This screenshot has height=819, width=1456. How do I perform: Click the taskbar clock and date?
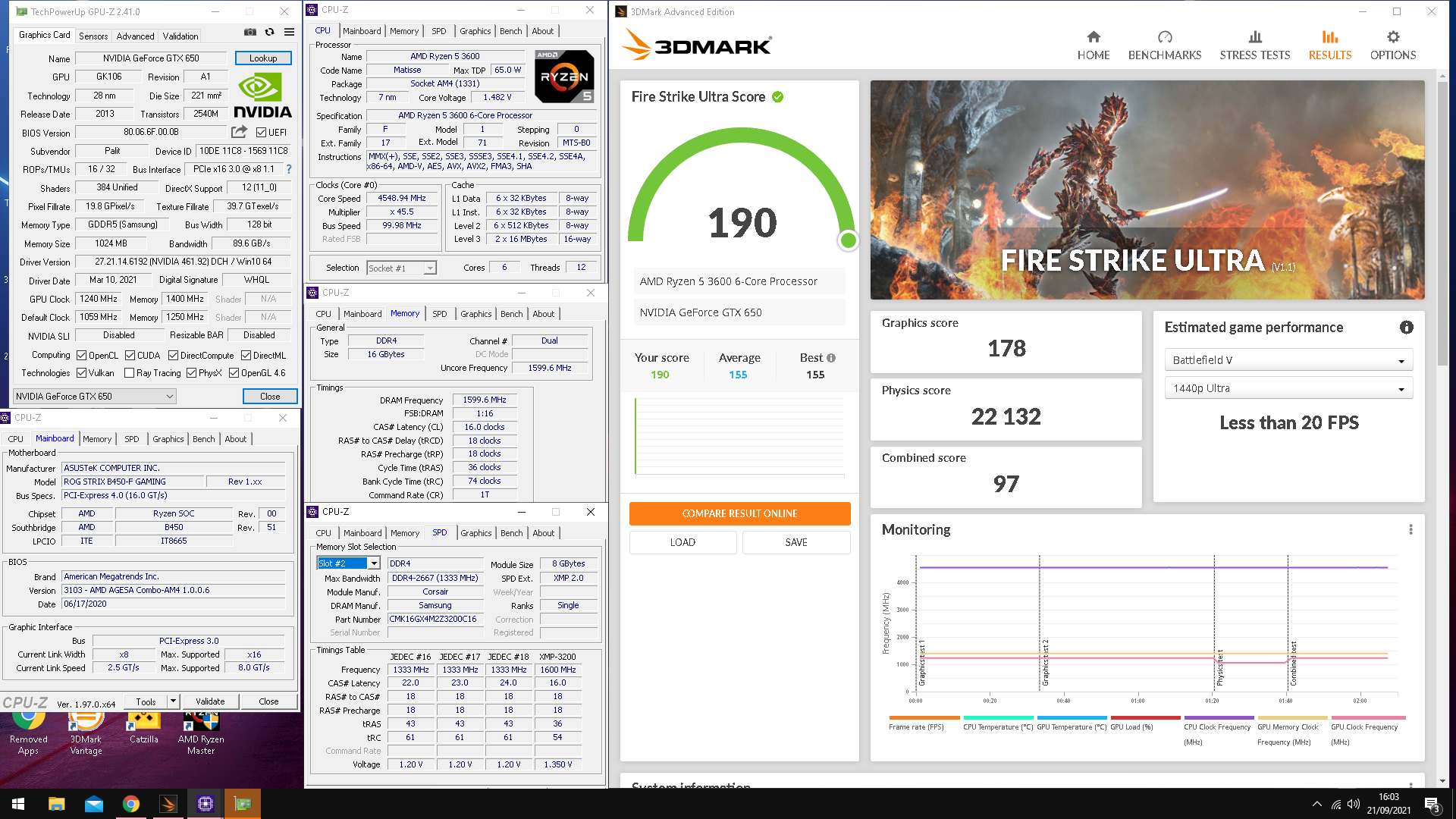pos(1389,804)
